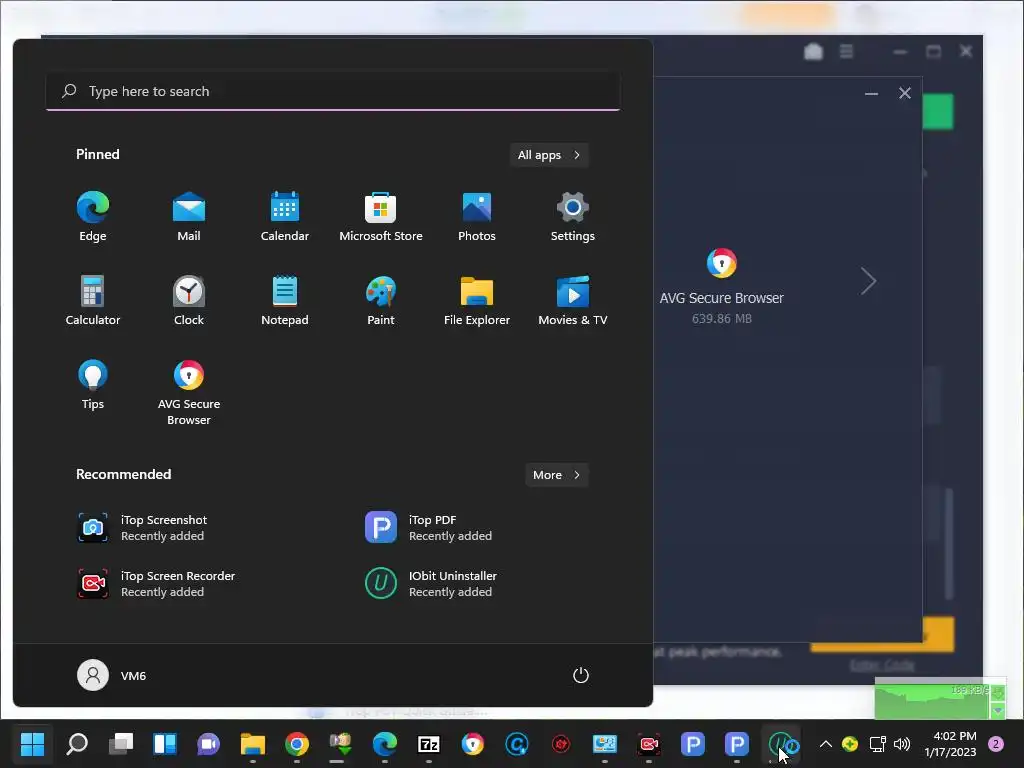This screenshot has height=768, width=1024.
Task: Open the volume control in the system tray
Action: click(x=902, y=744)
